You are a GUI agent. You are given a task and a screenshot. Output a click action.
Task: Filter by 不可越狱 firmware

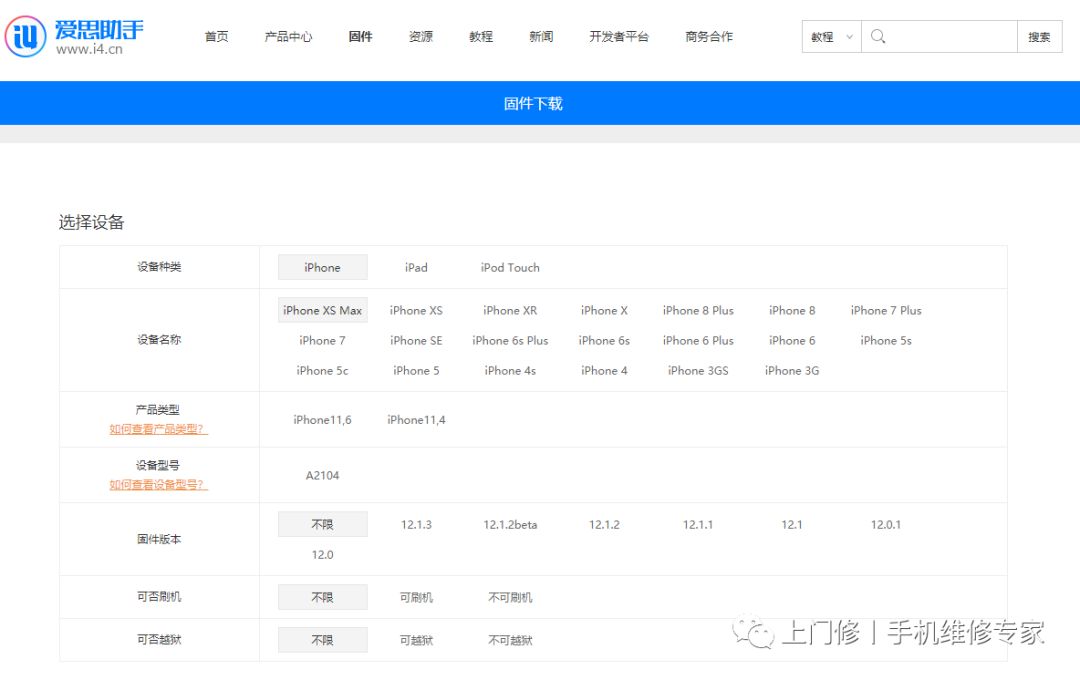(x=510, y=640)
